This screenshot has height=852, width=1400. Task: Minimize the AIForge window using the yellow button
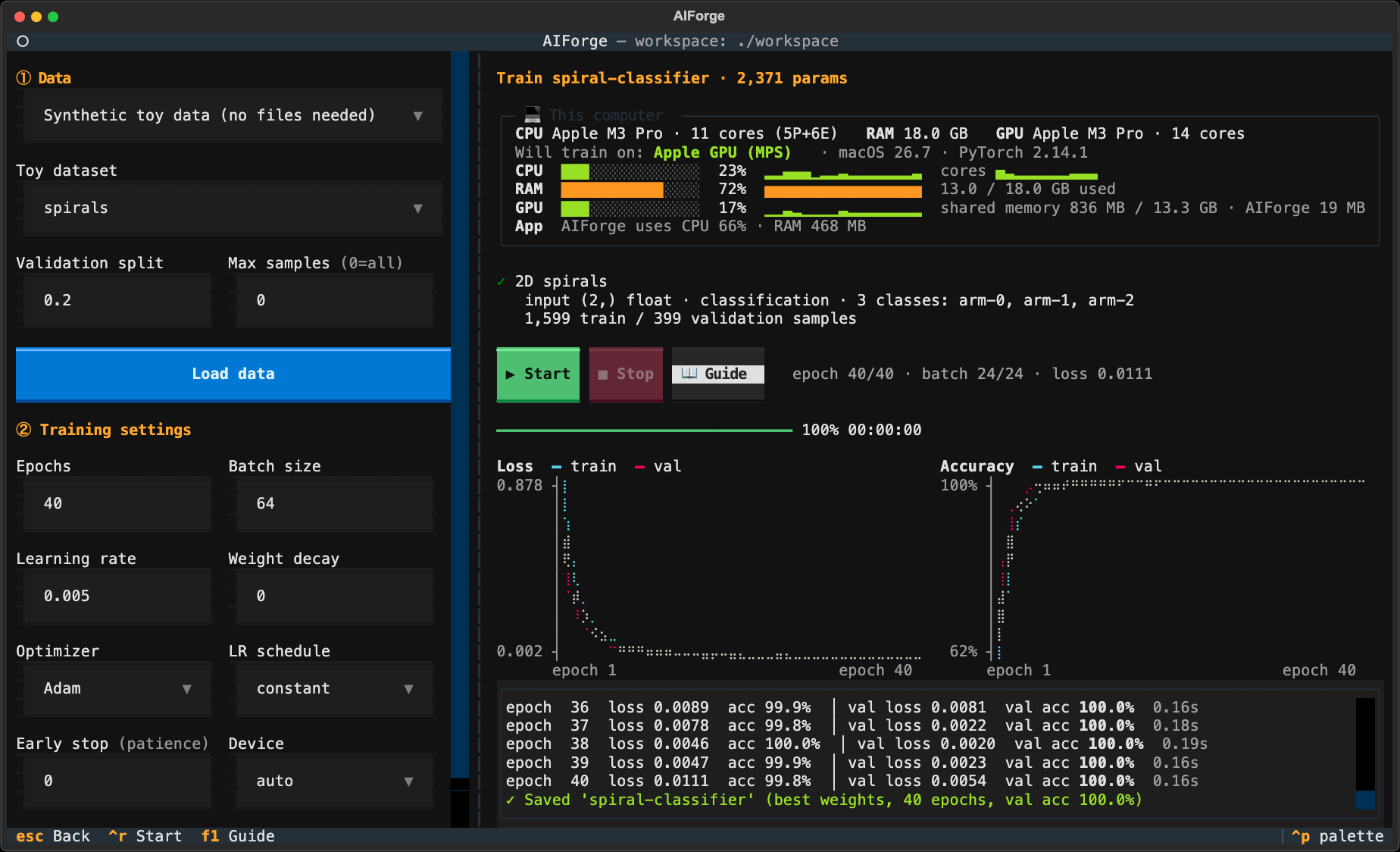pyautogui.click(x=36, y=17)
